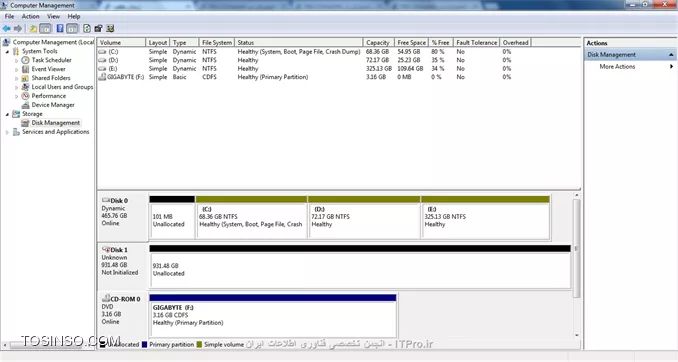Sort by the File System column header
The image size is (678, 362).
pos(217,42)
